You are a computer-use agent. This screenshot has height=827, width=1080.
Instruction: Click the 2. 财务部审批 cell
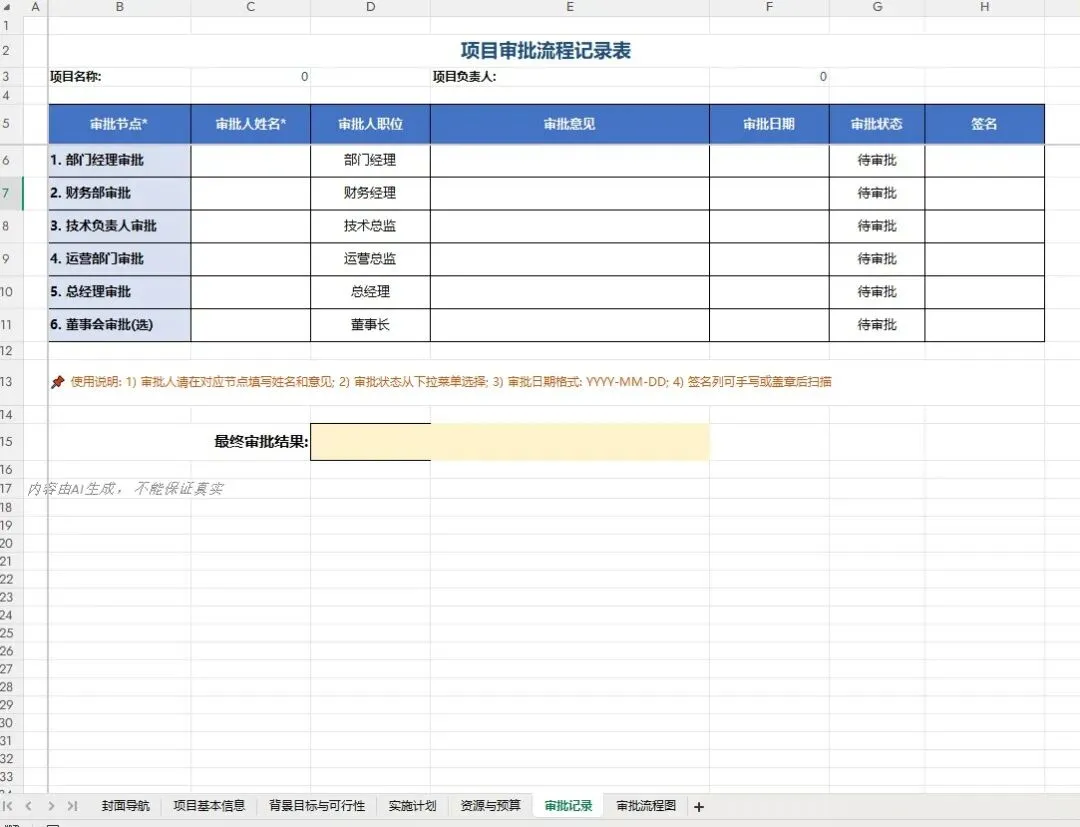(x=119, y=193)
